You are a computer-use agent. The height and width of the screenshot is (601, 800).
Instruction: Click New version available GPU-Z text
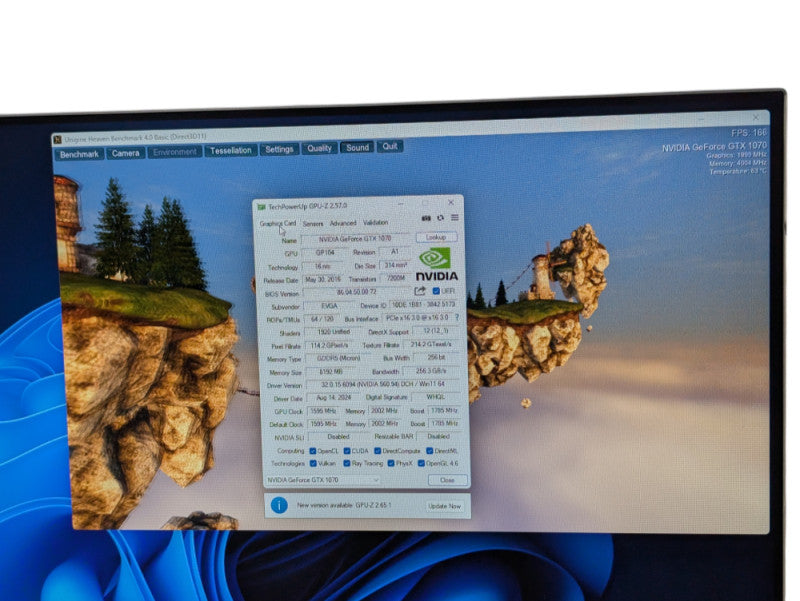(x=344, y=505)
